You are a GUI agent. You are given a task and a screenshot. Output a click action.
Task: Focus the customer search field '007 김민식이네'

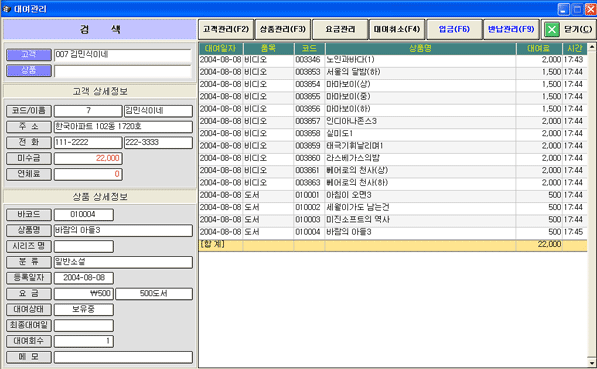click(123, 55)
